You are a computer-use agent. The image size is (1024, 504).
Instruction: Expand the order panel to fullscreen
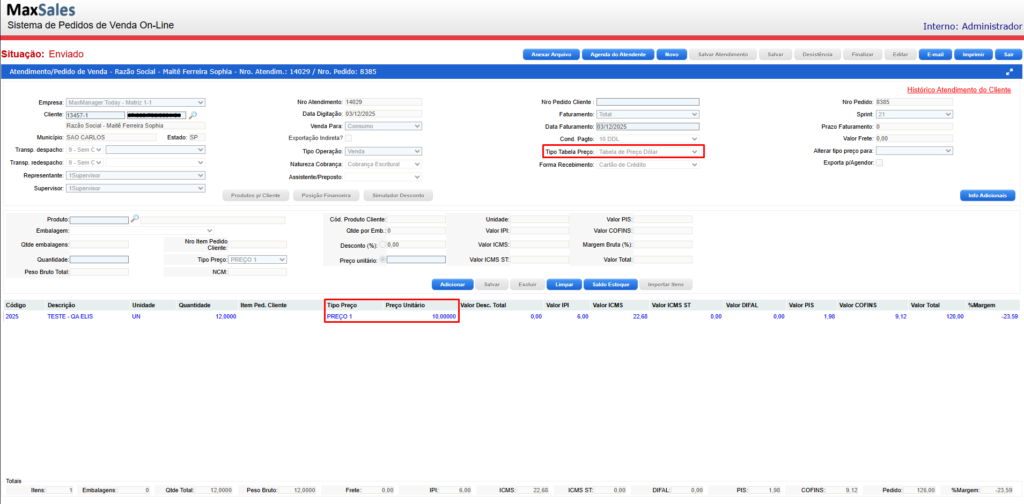(x=1010, y=72)
